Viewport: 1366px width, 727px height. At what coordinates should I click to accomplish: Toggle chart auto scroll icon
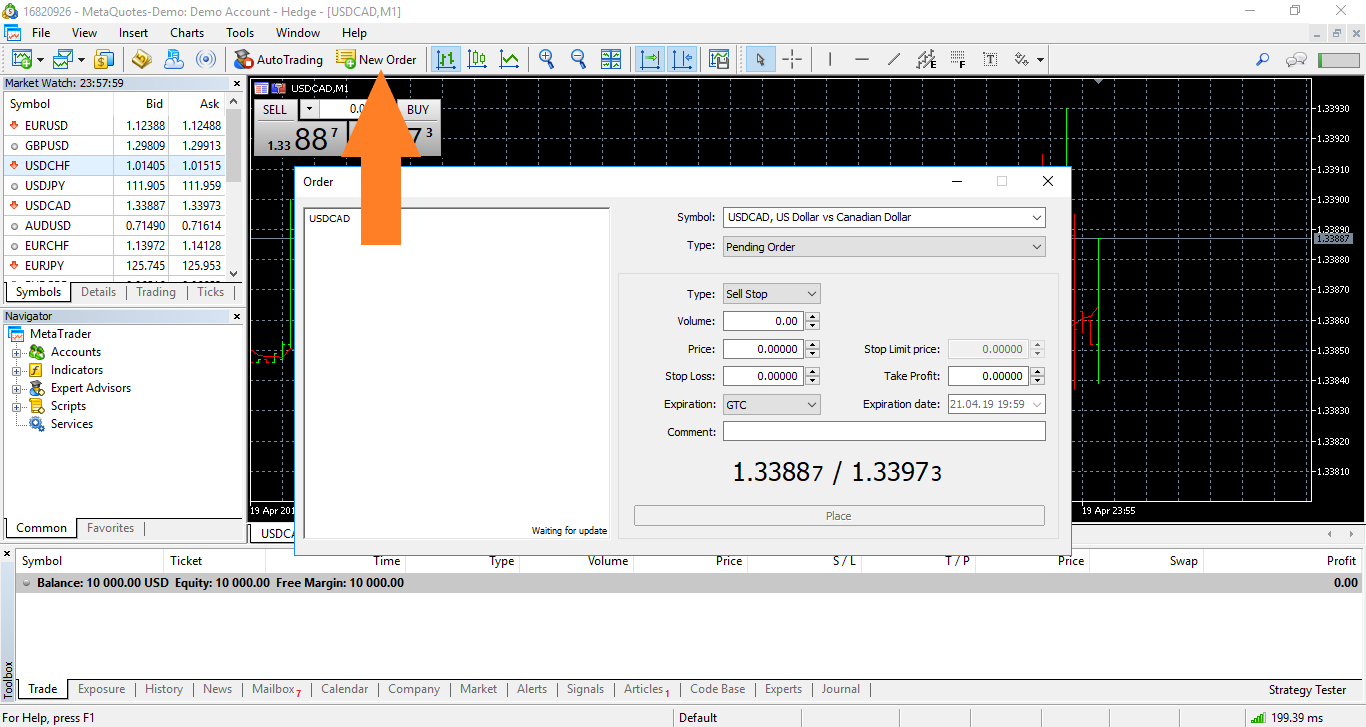point(651,59)
